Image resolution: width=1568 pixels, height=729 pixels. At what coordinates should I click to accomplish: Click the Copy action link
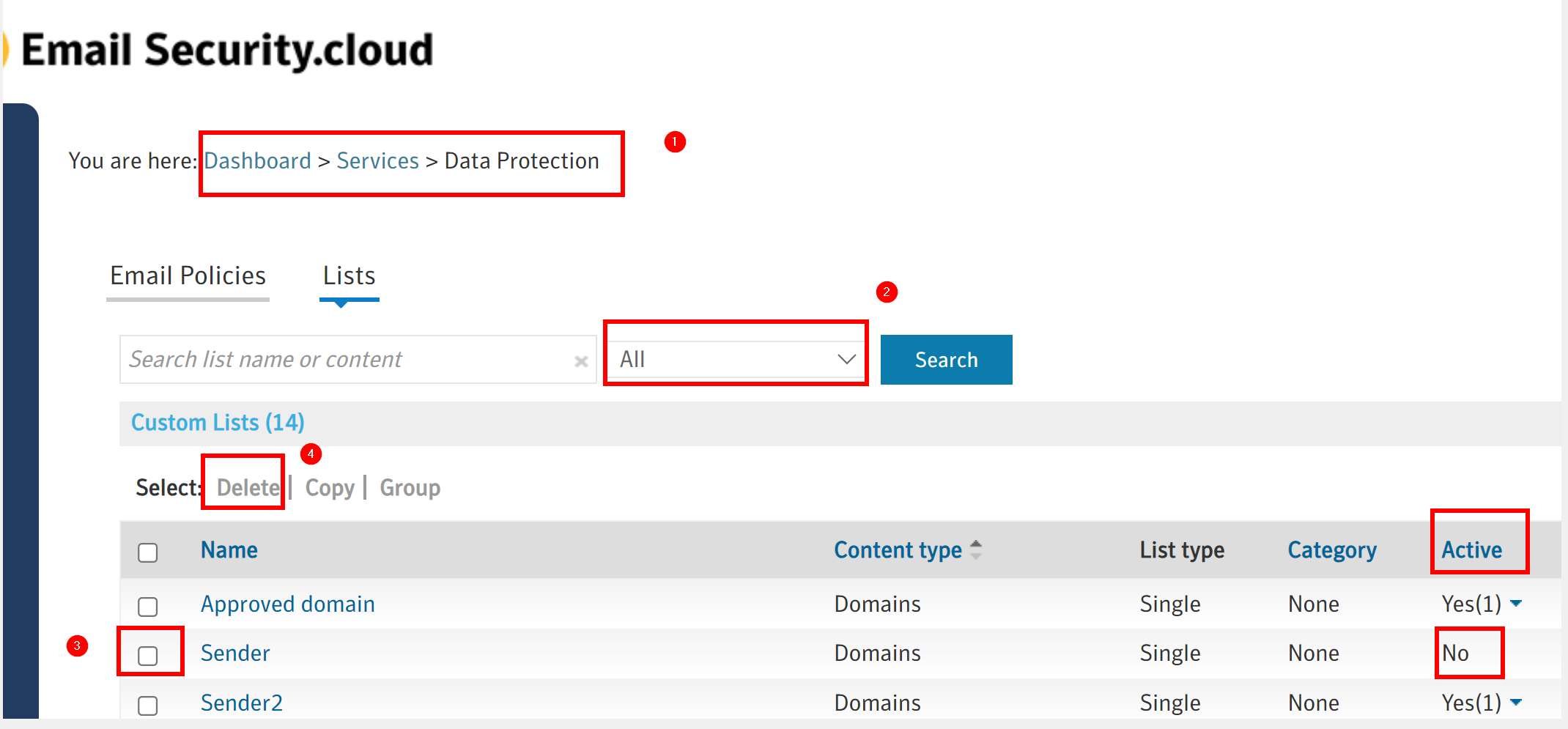click(330, 488)
